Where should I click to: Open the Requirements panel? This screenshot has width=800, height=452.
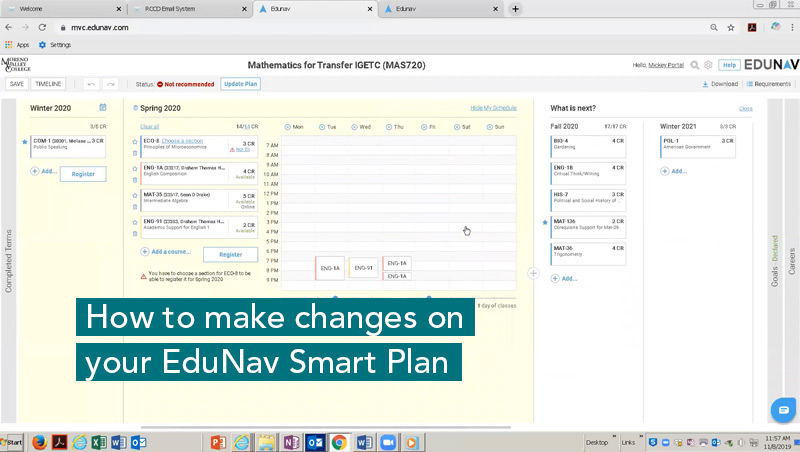768,84
